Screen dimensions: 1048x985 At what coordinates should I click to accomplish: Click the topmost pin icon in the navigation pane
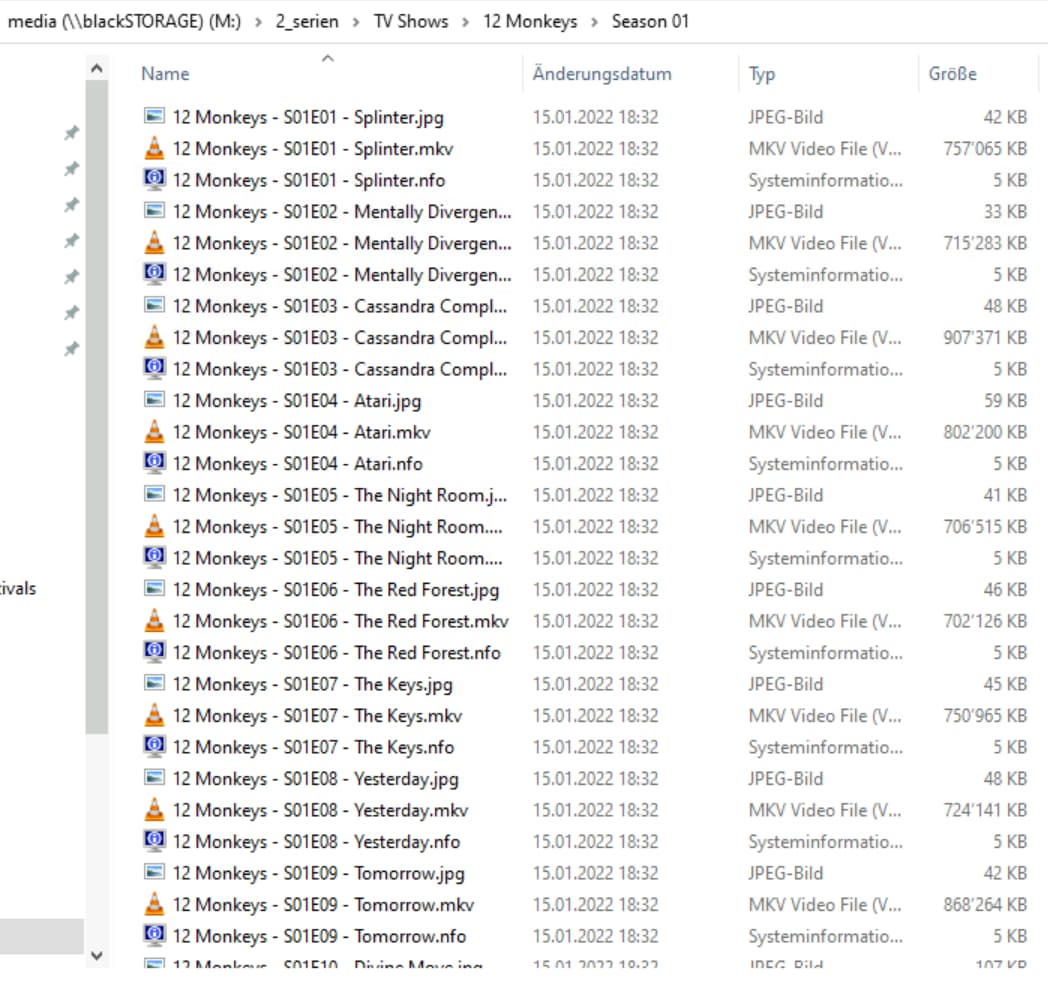pos(72,132)
